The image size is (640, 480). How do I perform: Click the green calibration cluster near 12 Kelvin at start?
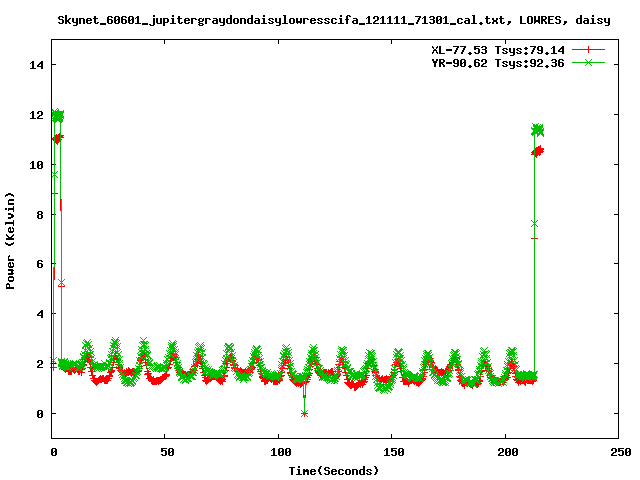58,116
